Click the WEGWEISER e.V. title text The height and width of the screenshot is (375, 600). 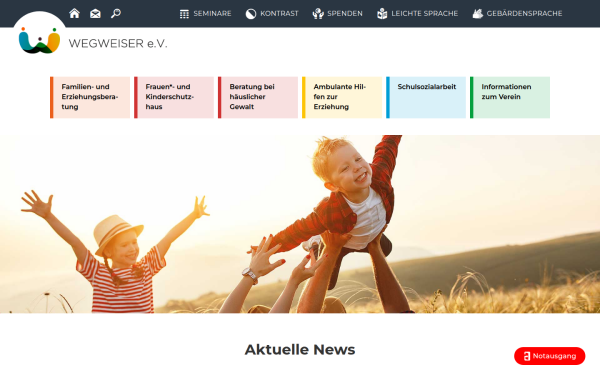pyautogui.click(x=118, y=43)
